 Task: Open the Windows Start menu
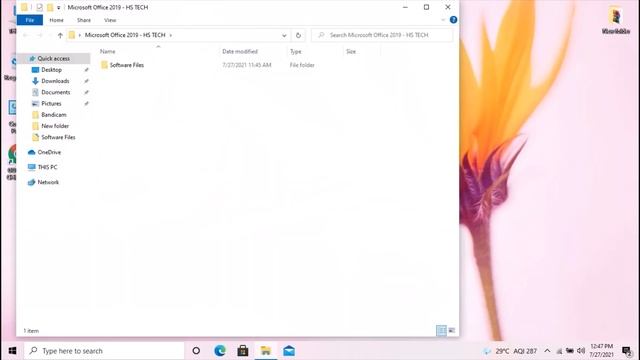tap(12, 351)
